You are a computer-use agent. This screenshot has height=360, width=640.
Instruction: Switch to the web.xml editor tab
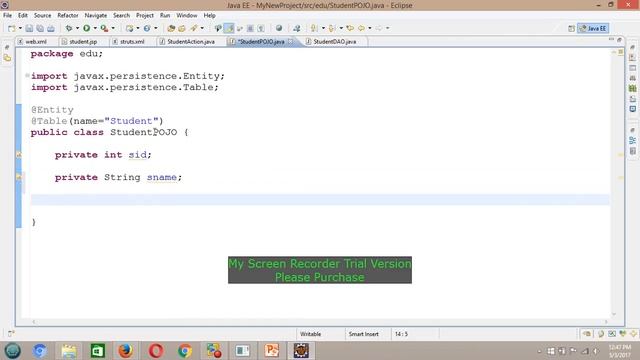tap(36, 42)
